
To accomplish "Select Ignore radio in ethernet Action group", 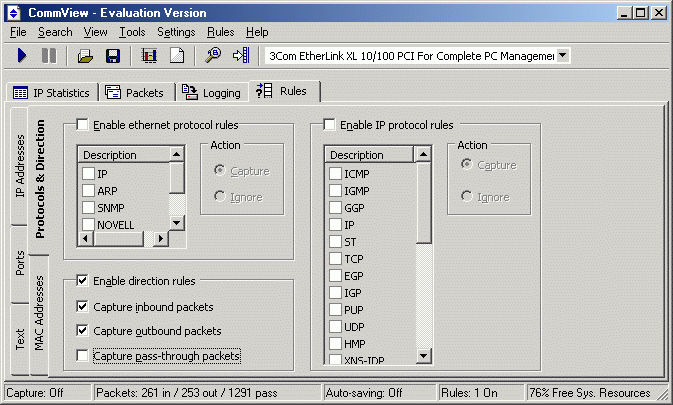I will click(x=220, y=196).
